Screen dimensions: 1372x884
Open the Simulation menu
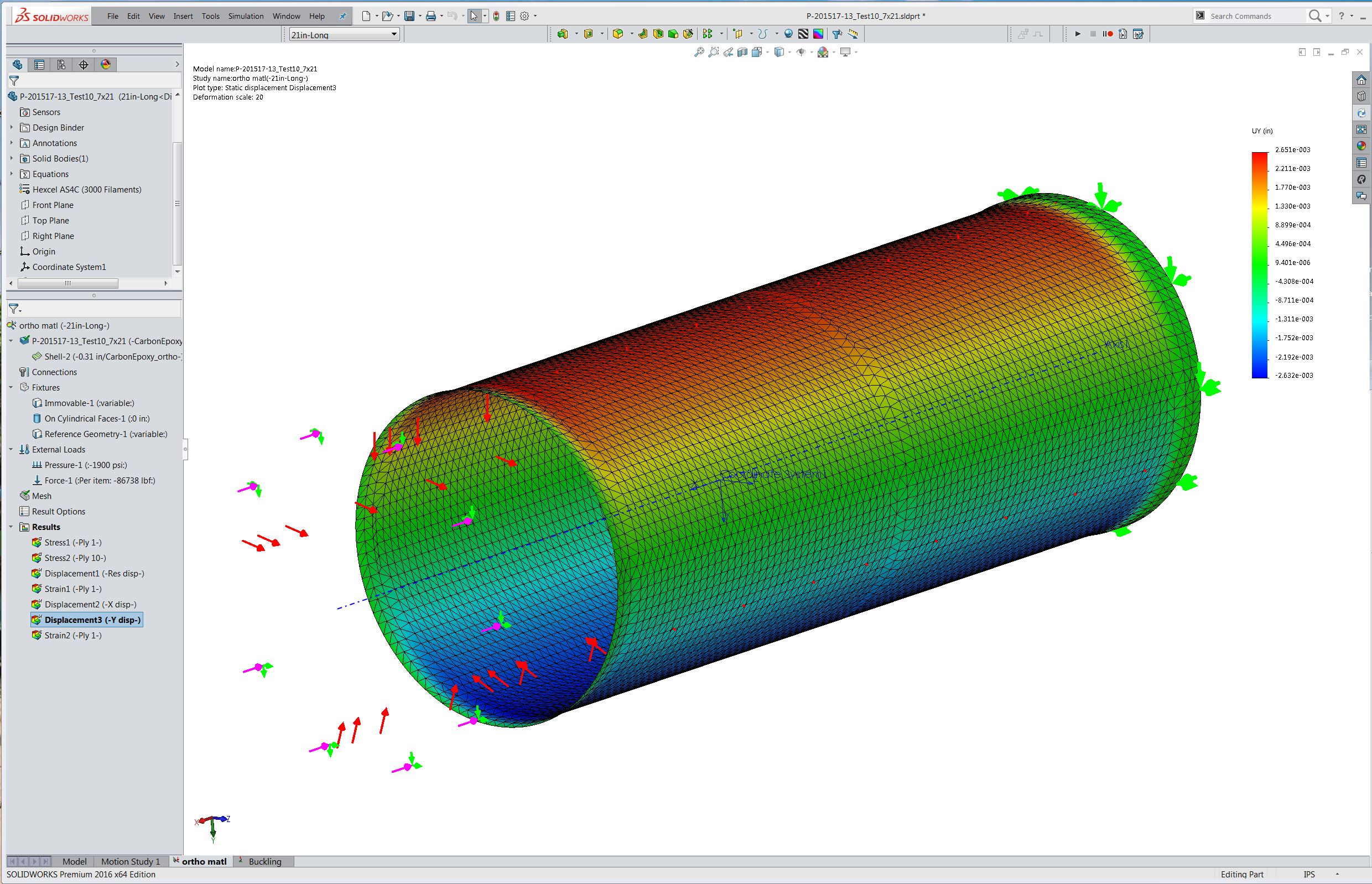pos(246,16)
